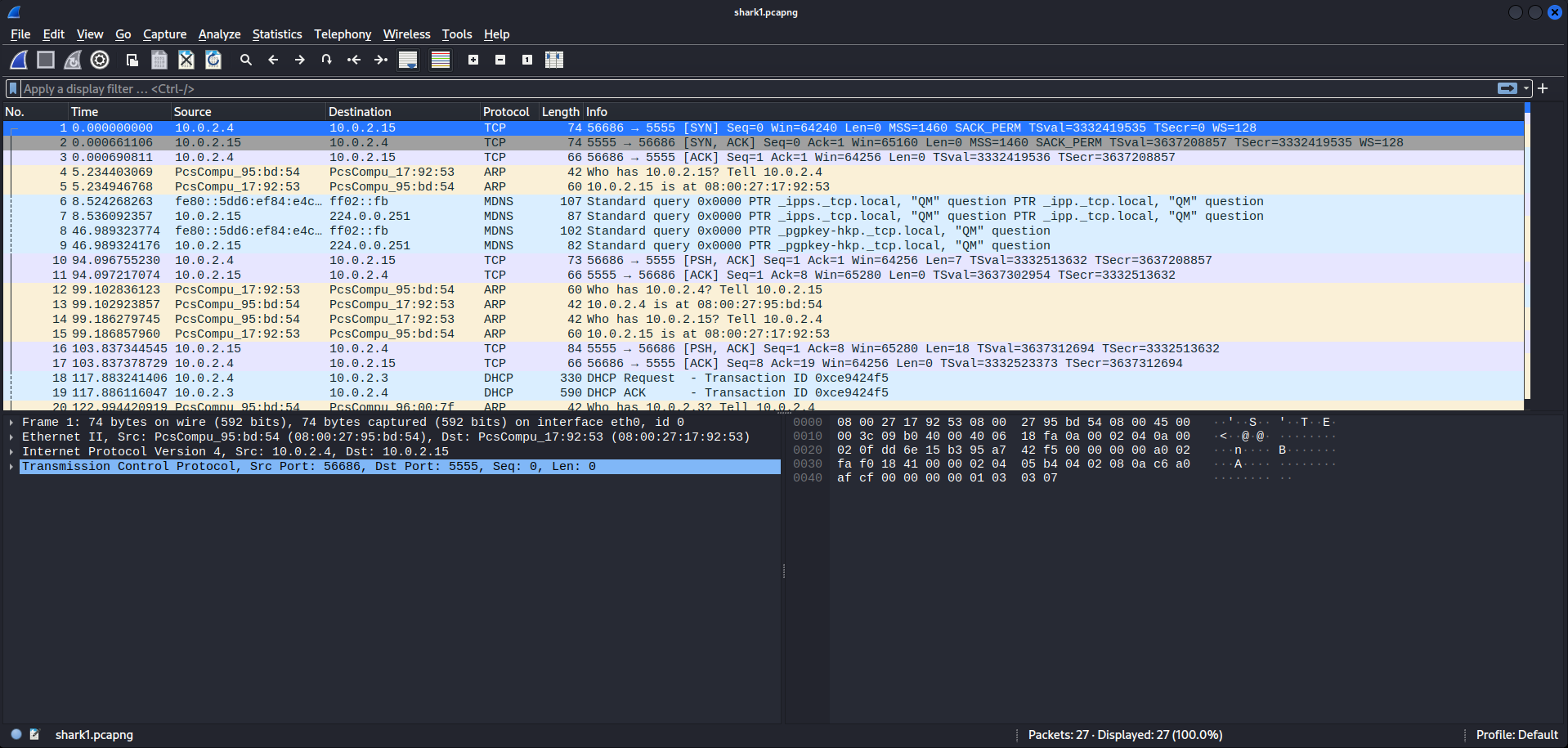Open capture file properties status icon

[x=34, y=734]
